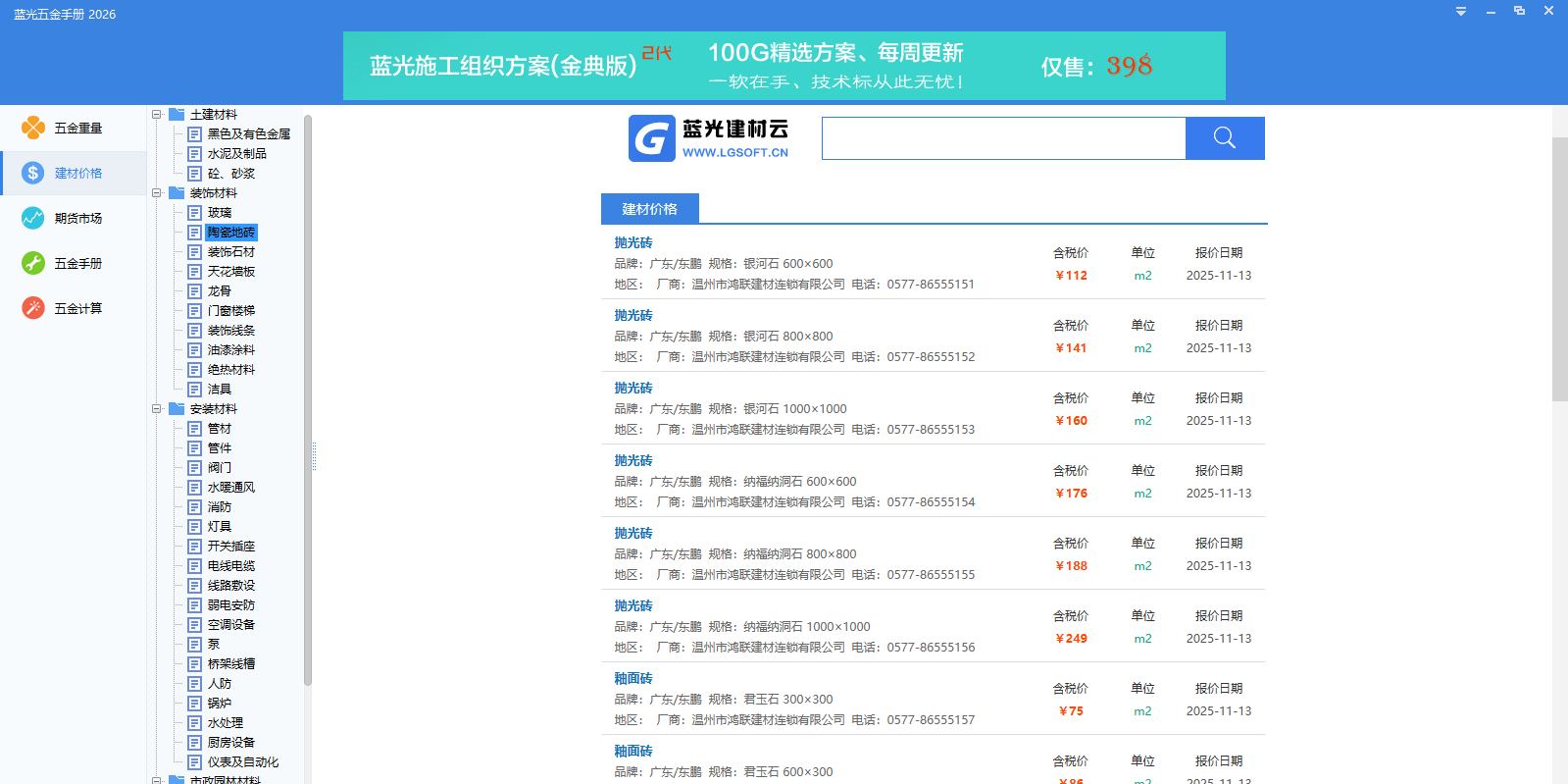Click the document icon beside 灯具
The height and width of the screenshot is (784, 1568).
(x=194, y=527)
